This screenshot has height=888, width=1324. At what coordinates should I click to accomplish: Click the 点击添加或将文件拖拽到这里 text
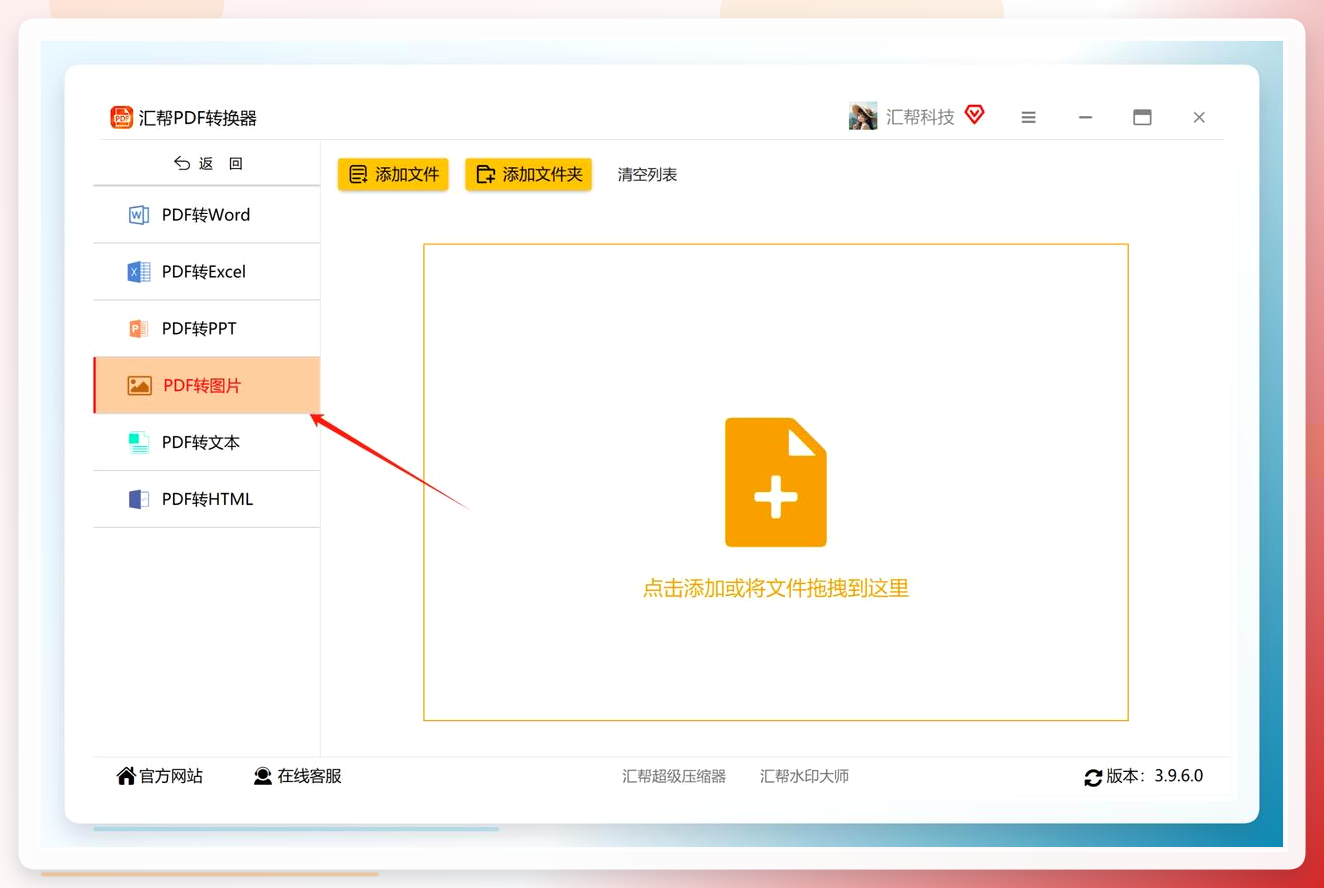tap(776, 588)
